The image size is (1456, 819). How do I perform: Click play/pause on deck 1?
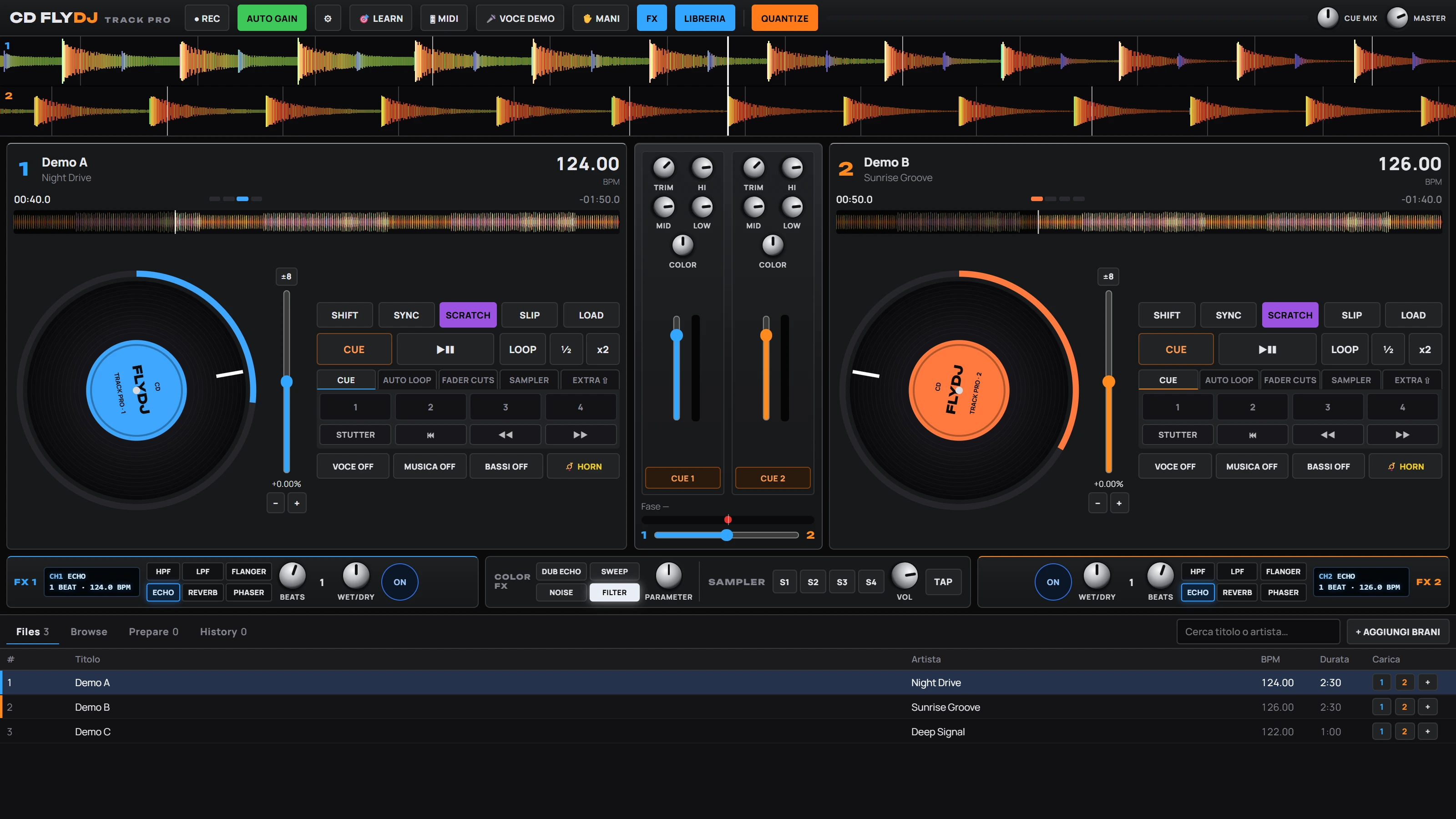(445, 349)
